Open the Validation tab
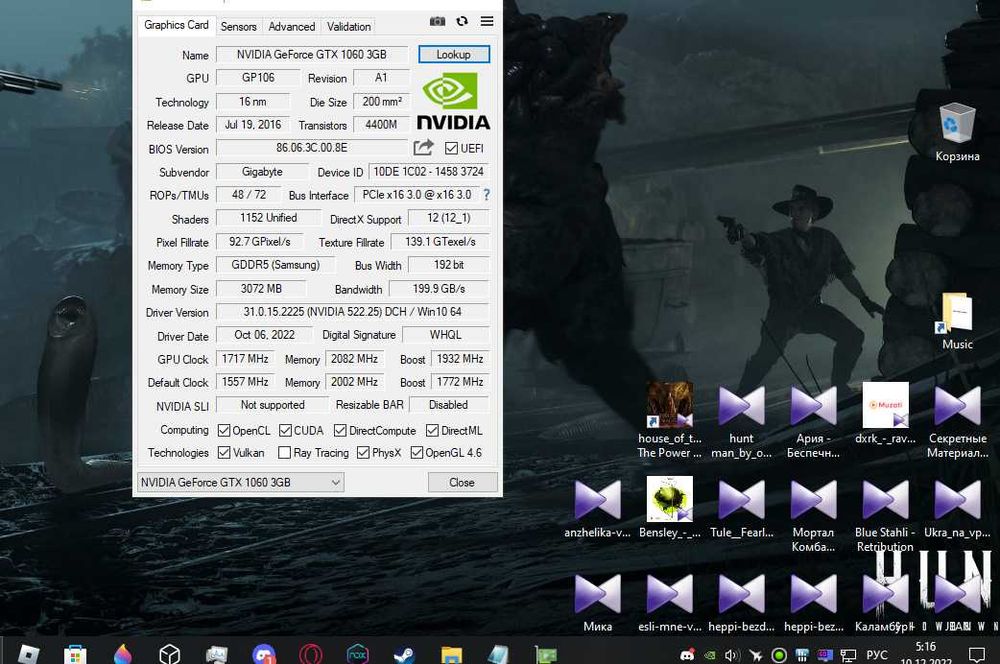Viewport: 1000px width, 664px height. coord(349,26)
